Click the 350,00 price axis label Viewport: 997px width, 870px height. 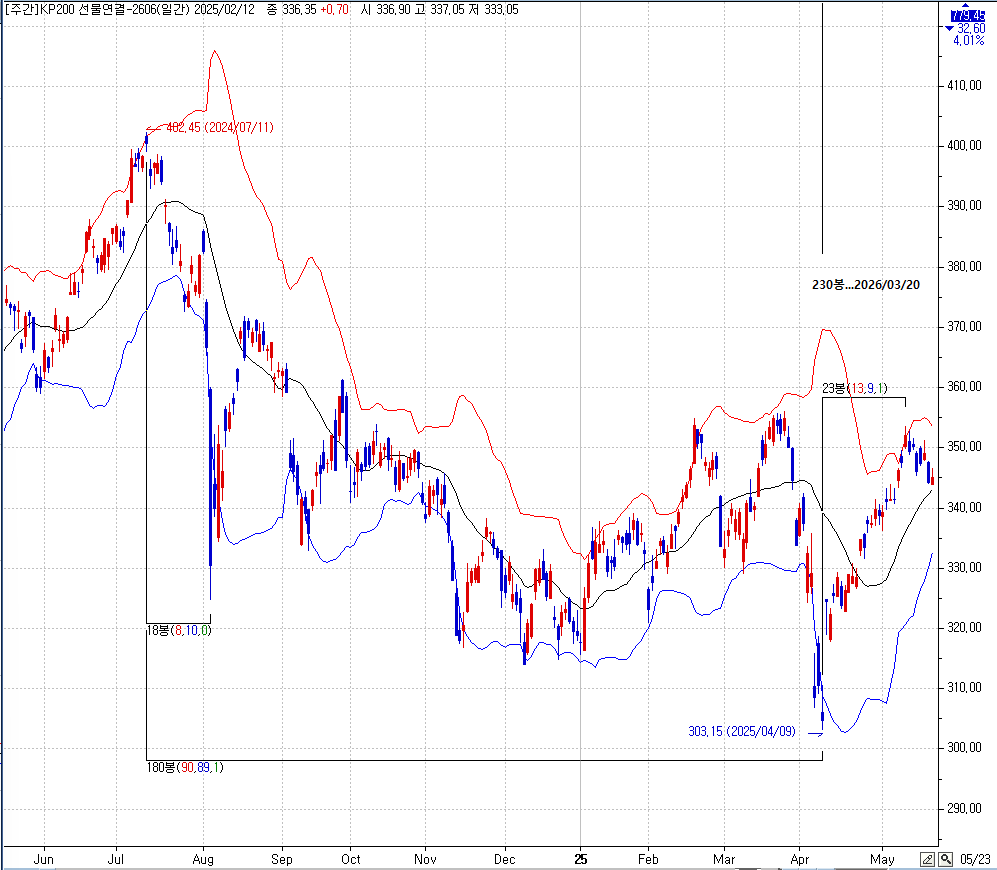[x=964, y=447]
